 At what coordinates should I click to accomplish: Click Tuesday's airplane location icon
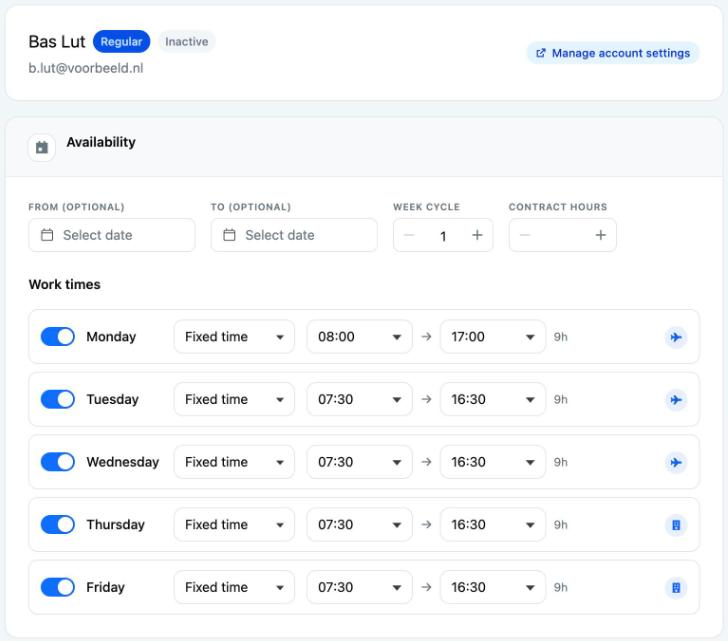tap(676, 400)
